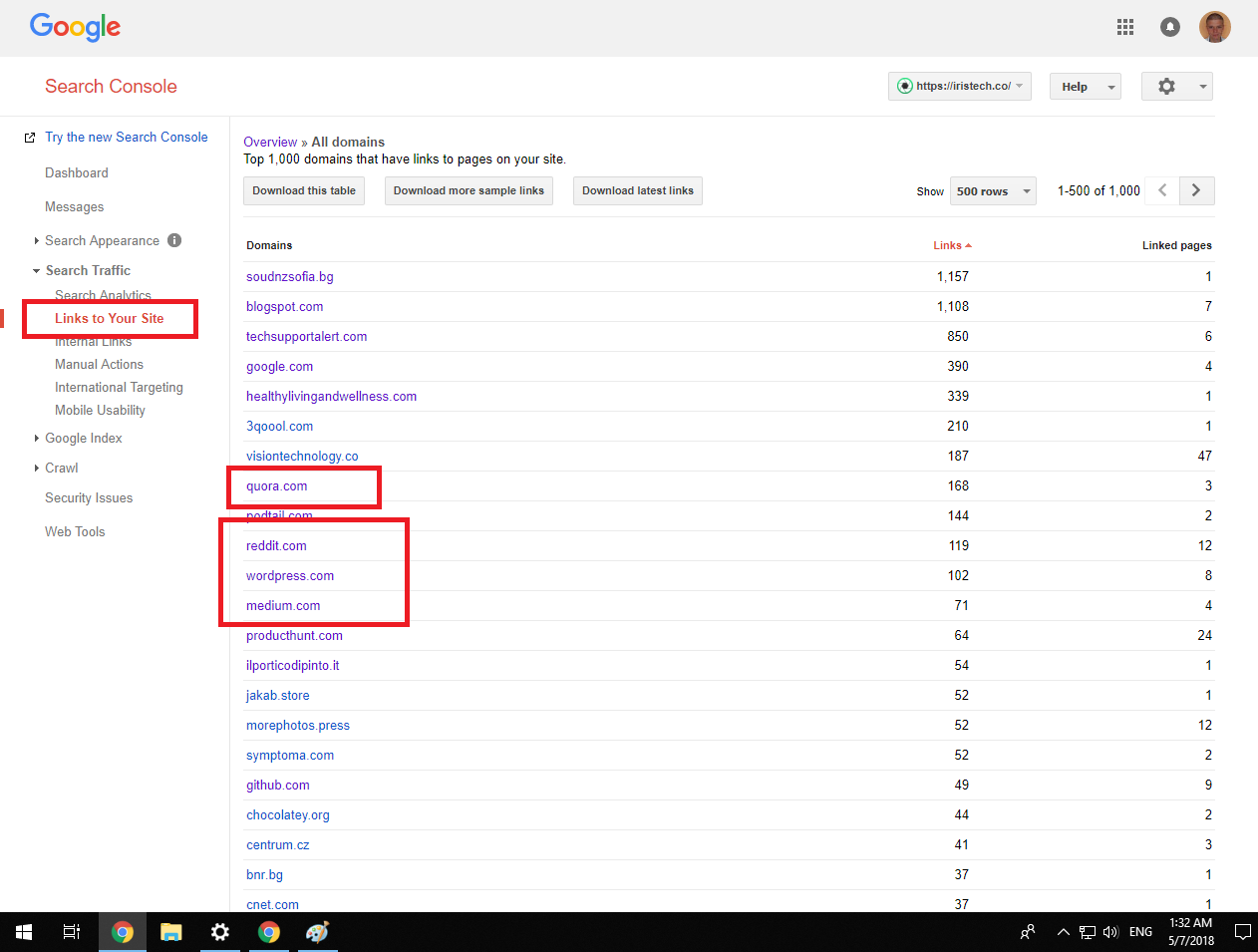
Task: Open the Help dropdown menu
Action: 1086,87
